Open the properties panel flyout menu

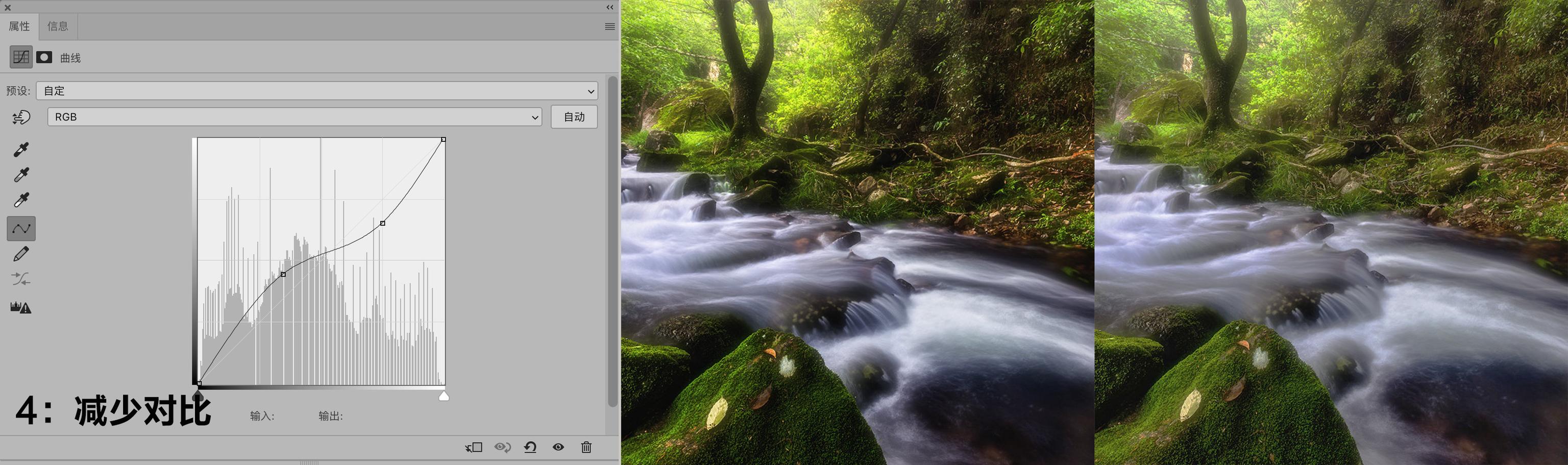point(610,26)
